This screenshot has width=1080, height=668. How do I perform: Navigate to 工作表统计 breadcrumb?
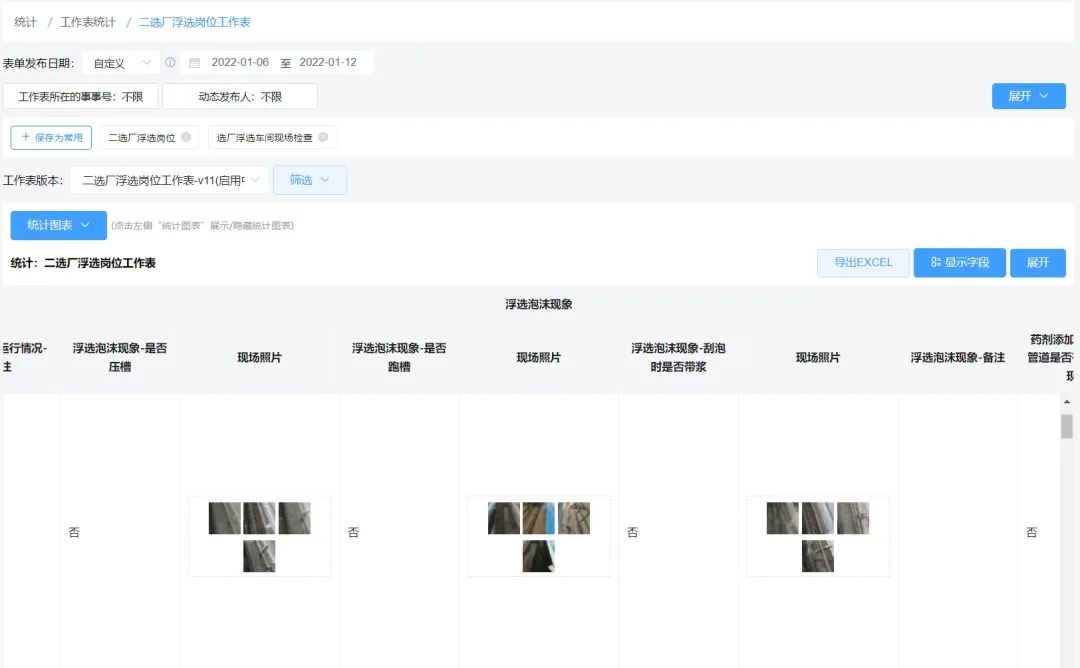(88, 22)
